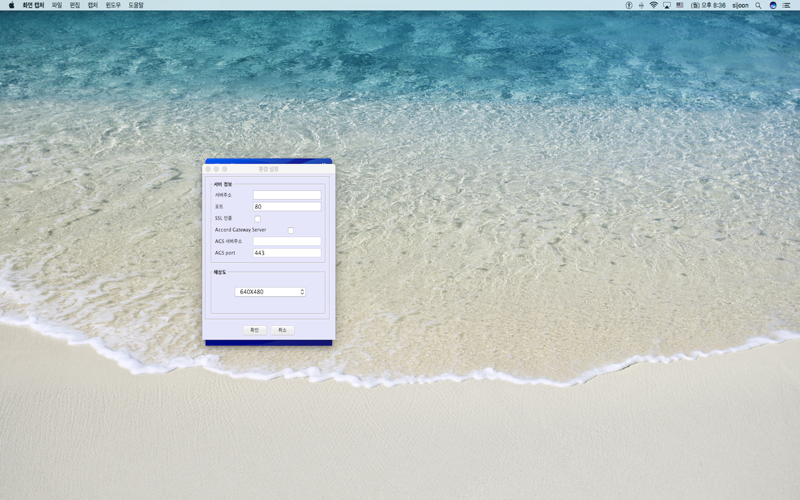Check the Accord Gateway Server box
Screen dimensions: 800x500
[x=291, y=231]
